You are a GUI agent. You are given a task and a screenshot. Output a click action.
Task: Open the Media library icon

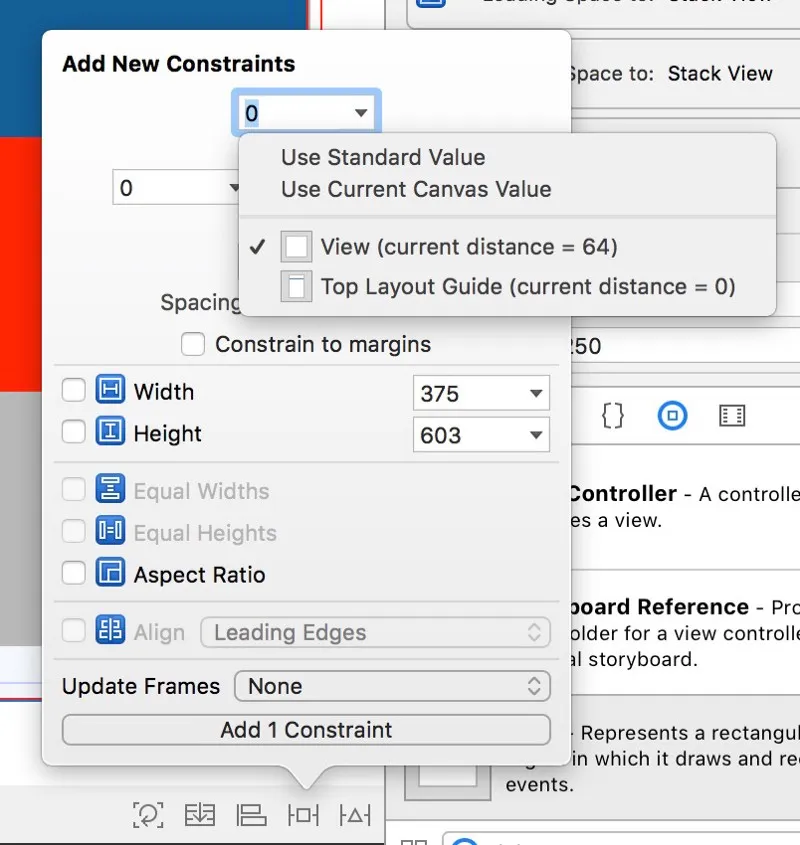coord(733,416)
